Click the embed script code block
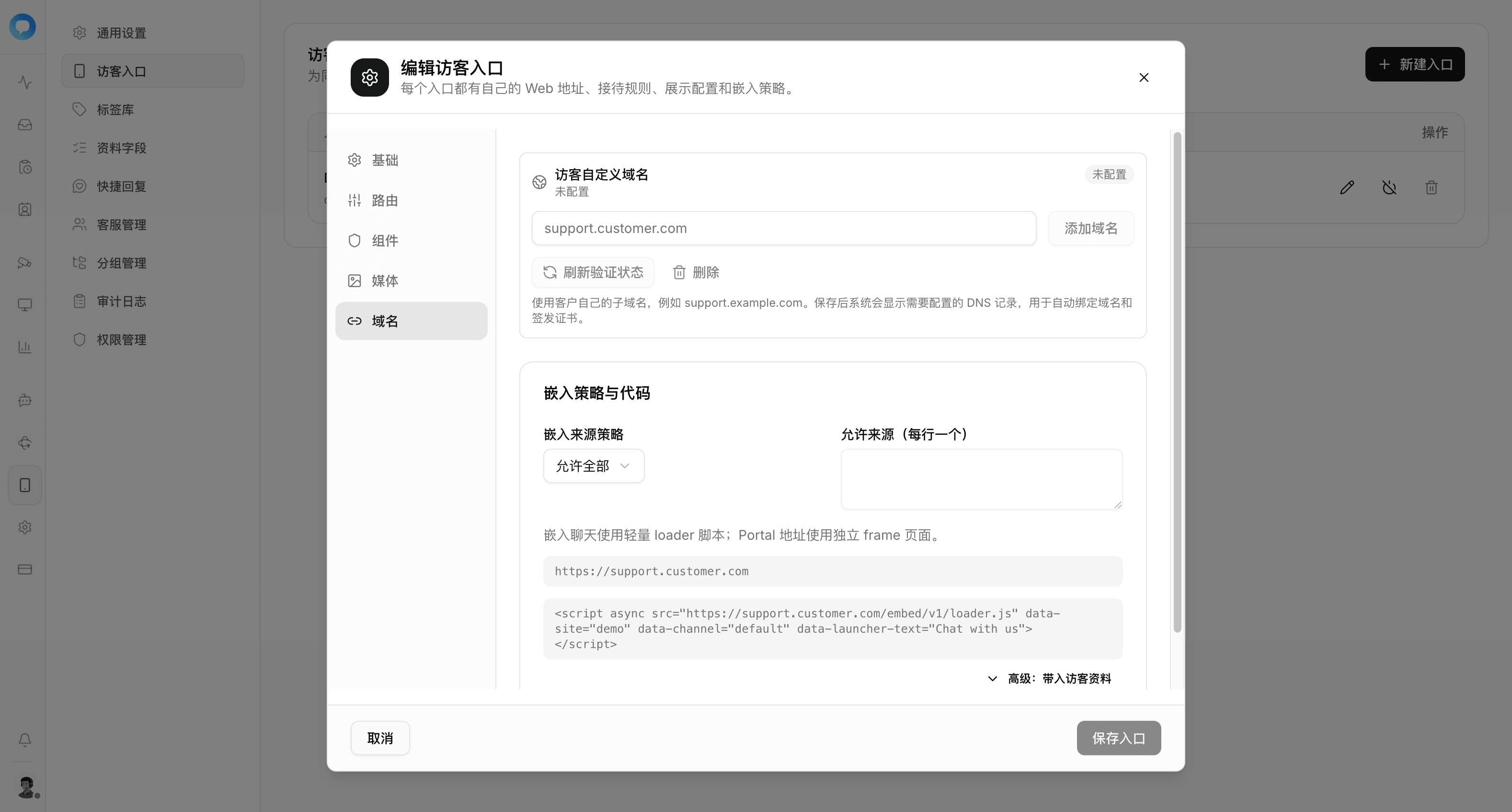 pyautogui.click(x=833, y=629)
